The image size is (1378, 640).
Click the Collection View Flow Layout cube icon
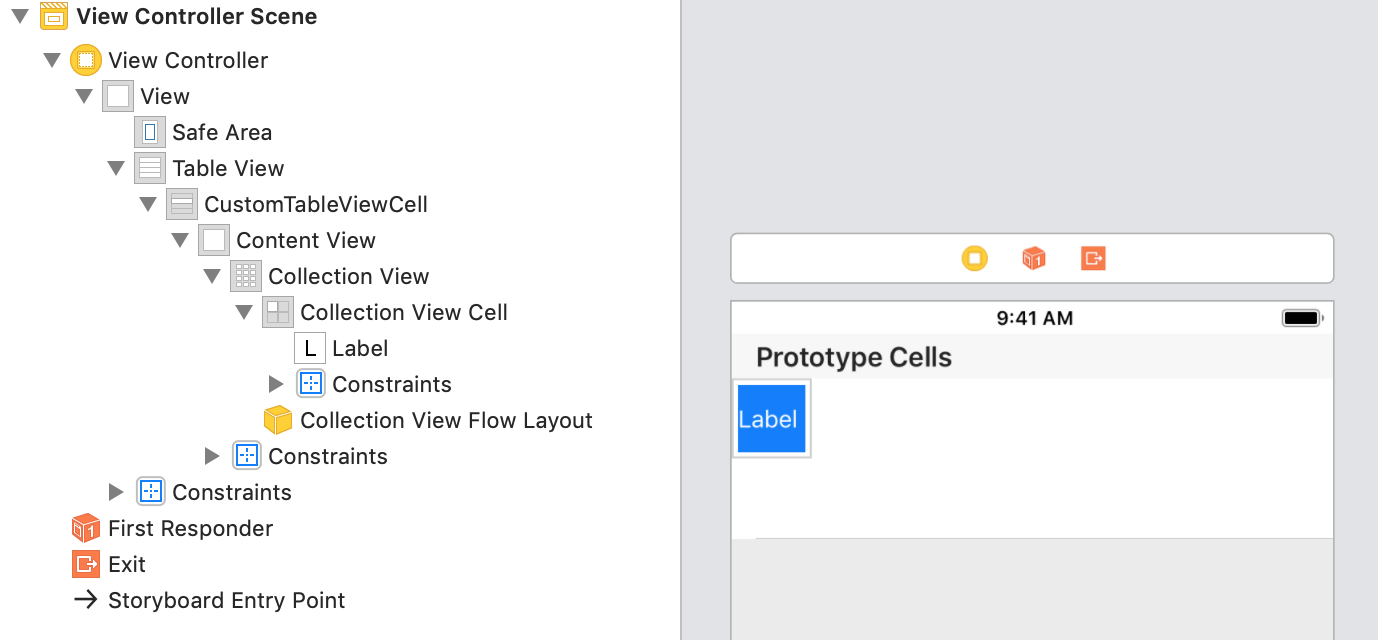[x=278, y=420]
